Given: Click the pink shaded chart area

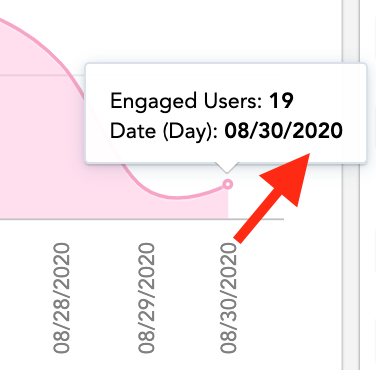Looking at the screenshot, I should [50, 150].
